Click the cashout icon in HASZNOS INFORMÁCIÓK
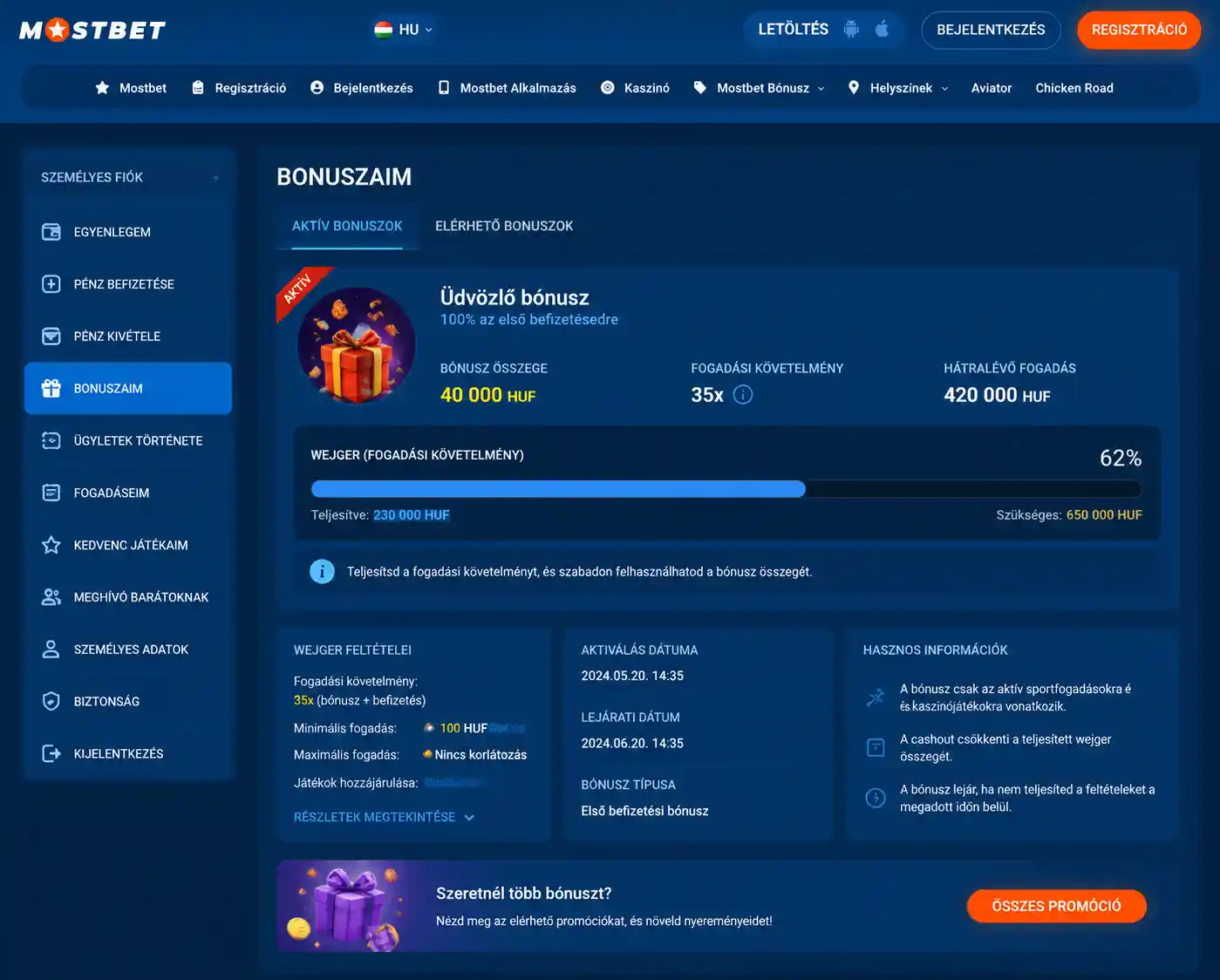 click(x=876, y=747)
